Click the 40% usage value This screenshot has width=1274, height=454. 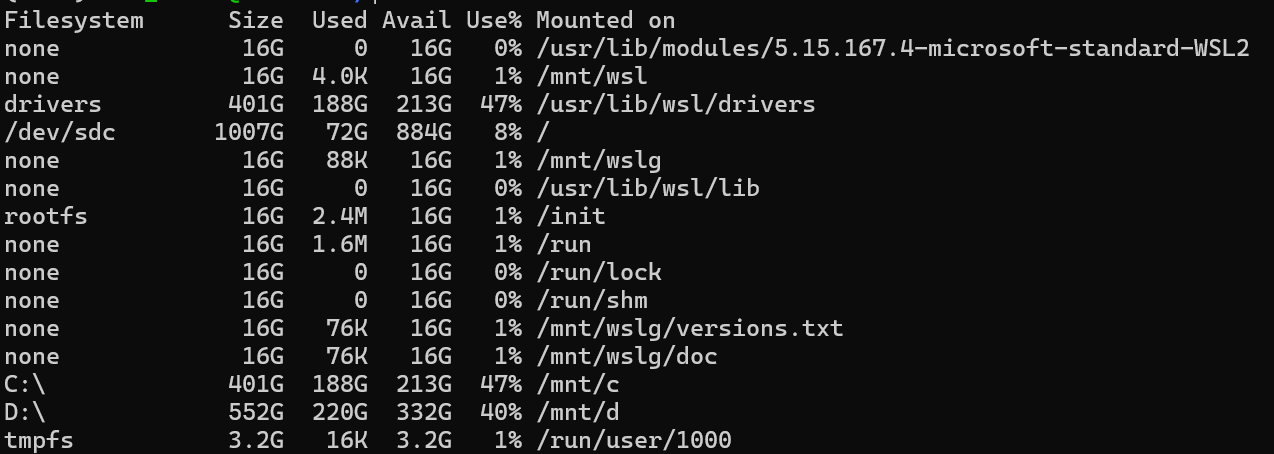click(x=501, y=412)
